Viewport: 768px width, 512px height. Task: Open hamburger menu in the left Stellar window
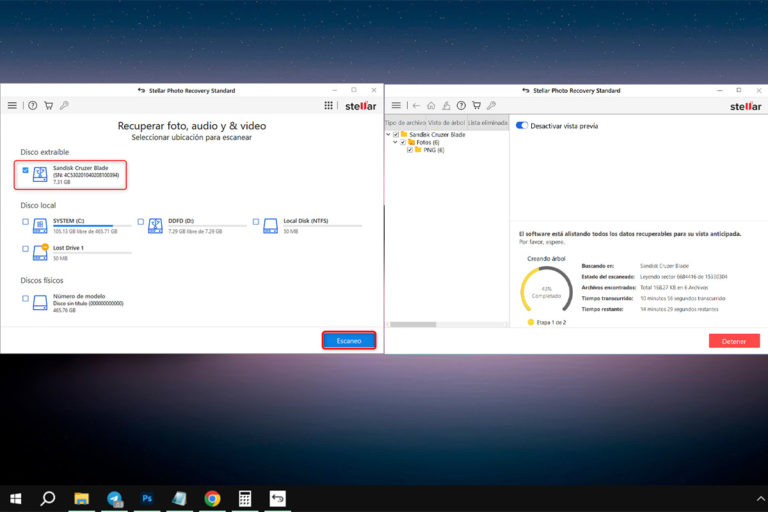[x=12, y=105]
